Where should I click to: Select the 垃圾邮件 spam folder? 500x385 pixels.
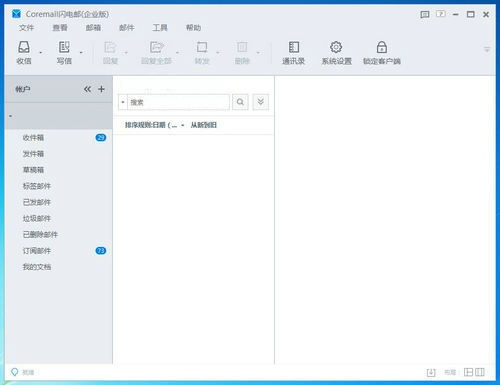(59, 218)
